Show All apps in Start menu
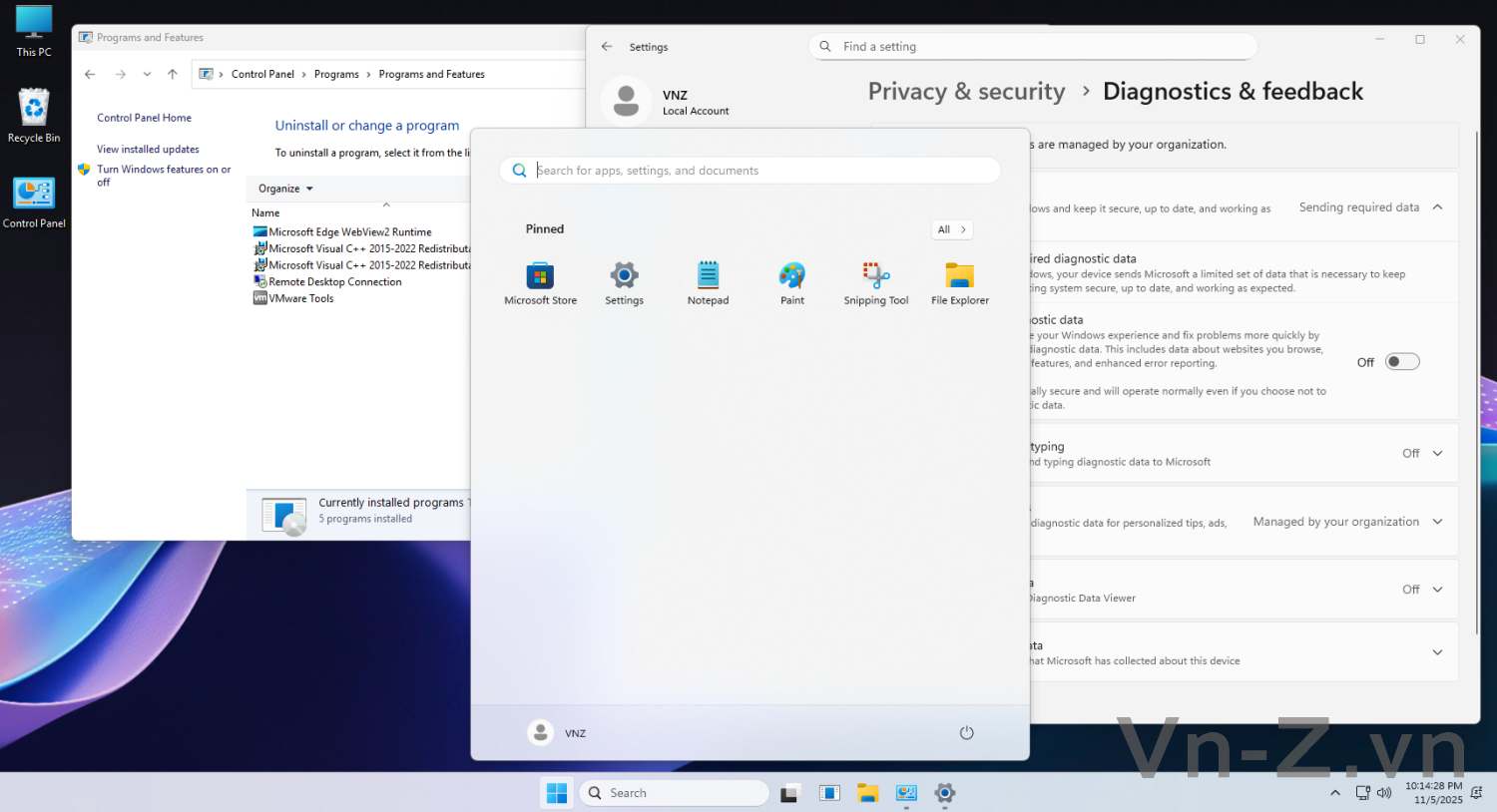 tap(951, 229)
